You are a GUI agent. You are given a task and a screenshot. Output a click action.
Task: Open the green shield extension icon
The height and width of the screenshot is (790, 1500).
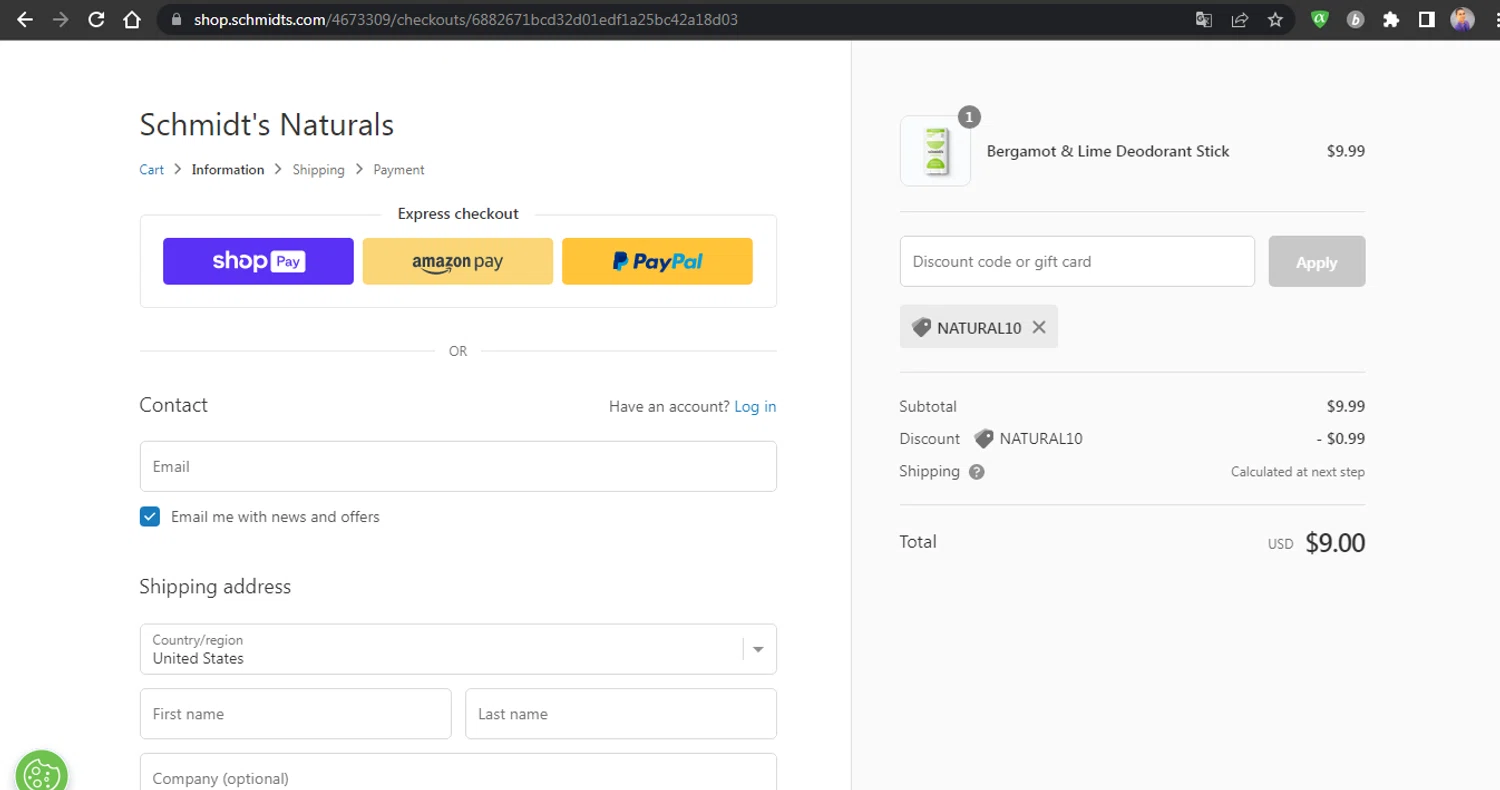pos(1320,19)
